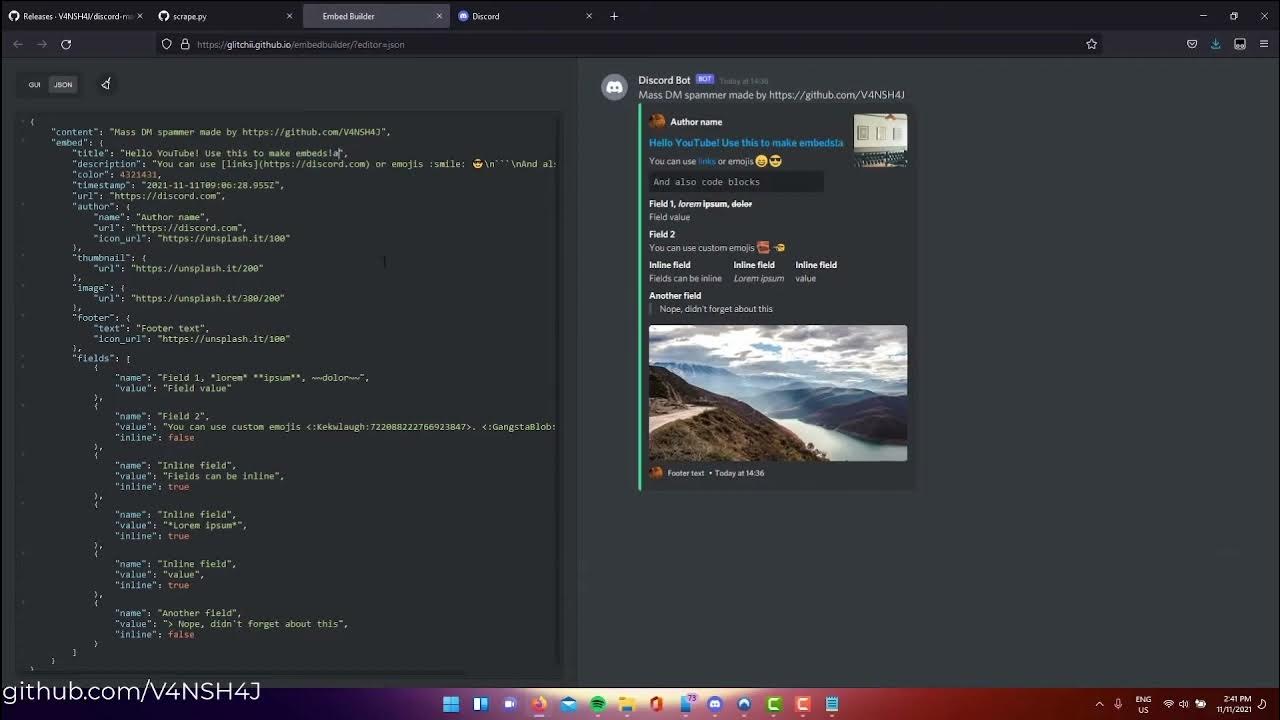Click the color value 4321431 in the JSON

[x=139, y=175]
